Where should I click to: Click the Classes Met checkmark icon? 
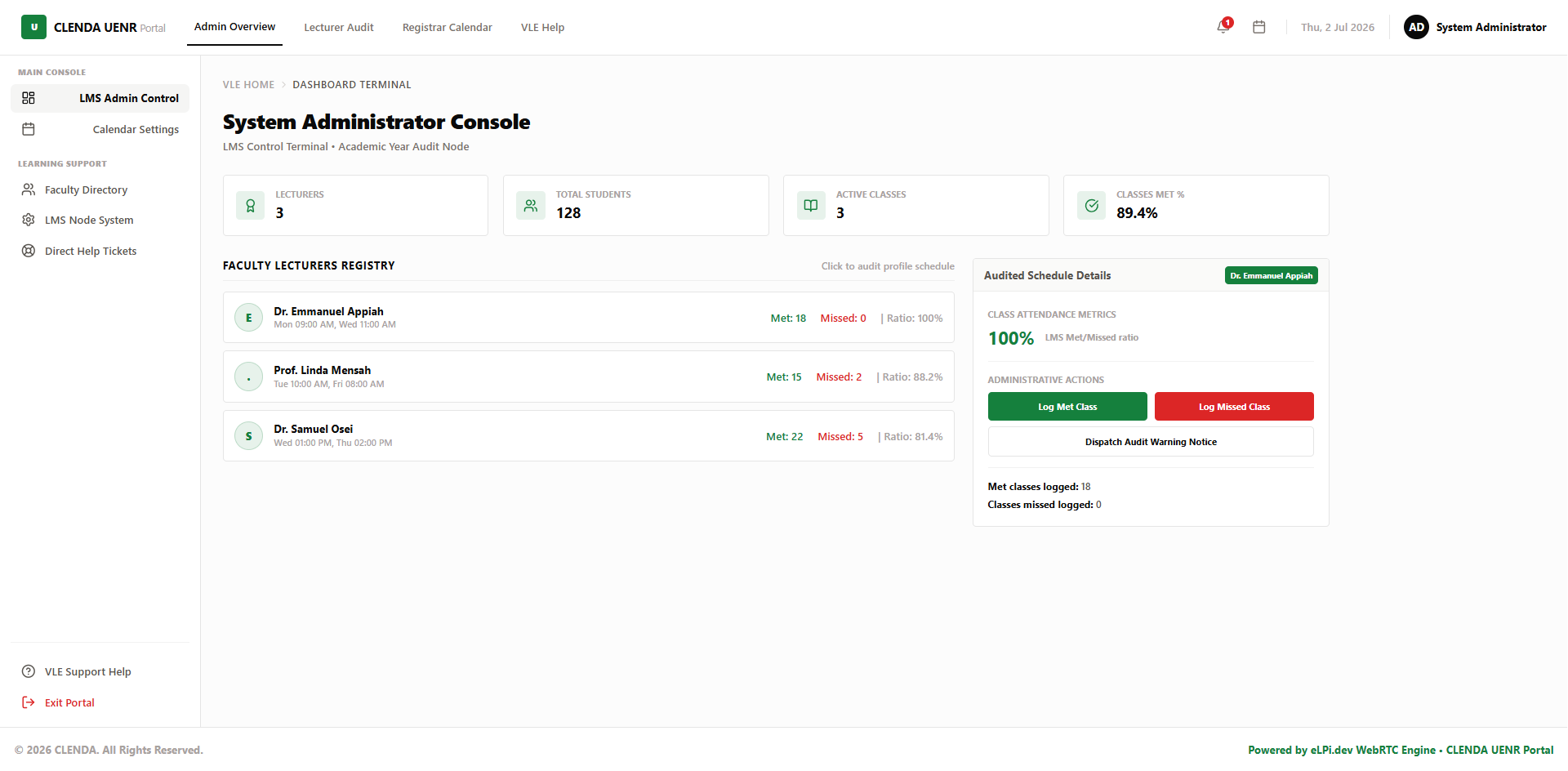point(1091,206)
